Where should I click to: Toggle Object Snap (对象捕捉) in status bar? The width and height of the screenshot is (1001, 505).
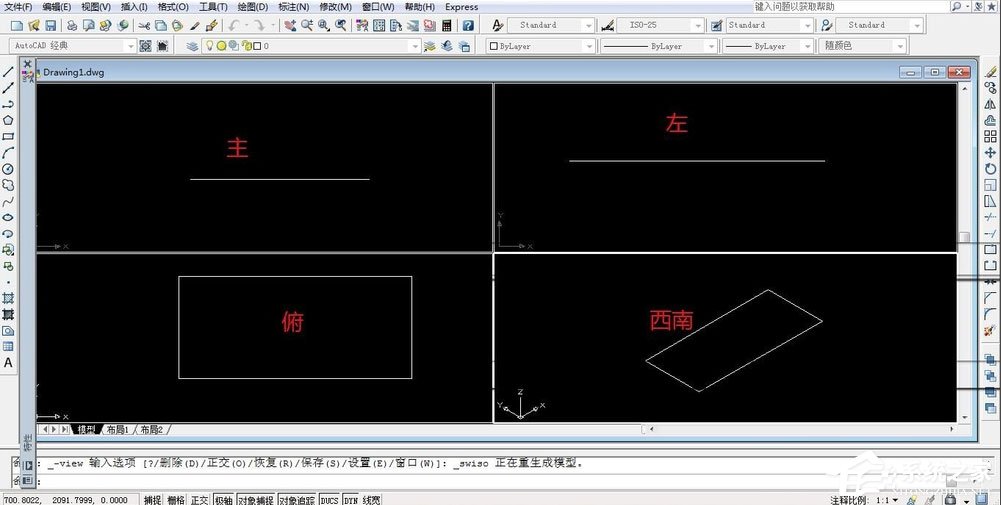(256, 500)
